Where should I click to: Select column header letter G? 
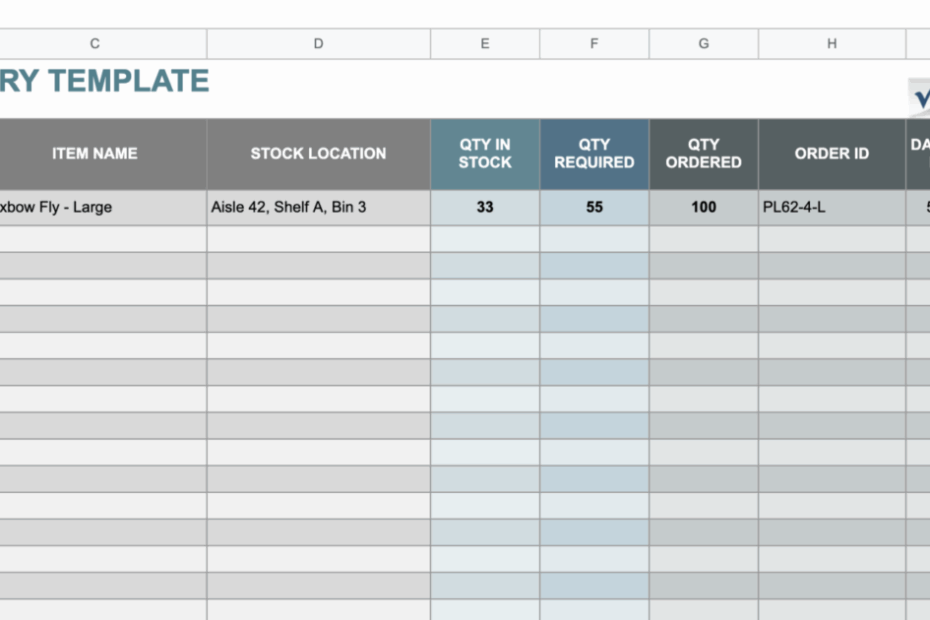(x=703, y=43)
